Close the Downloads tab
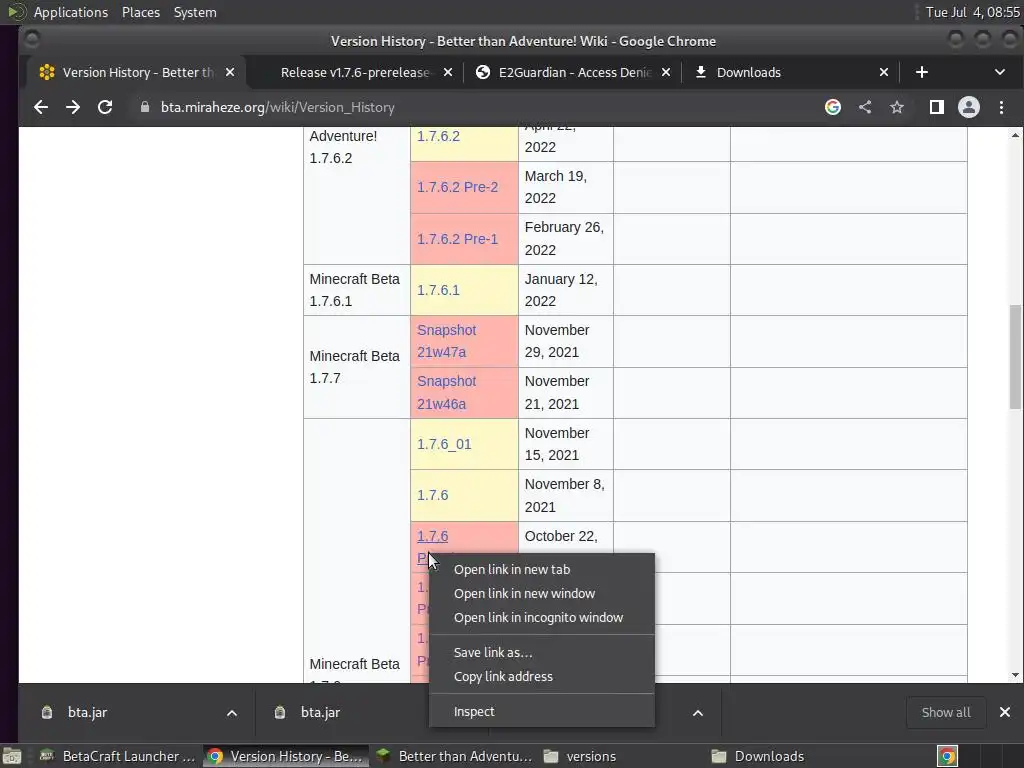Viewport: 1024px width, 768px height. 884,72
